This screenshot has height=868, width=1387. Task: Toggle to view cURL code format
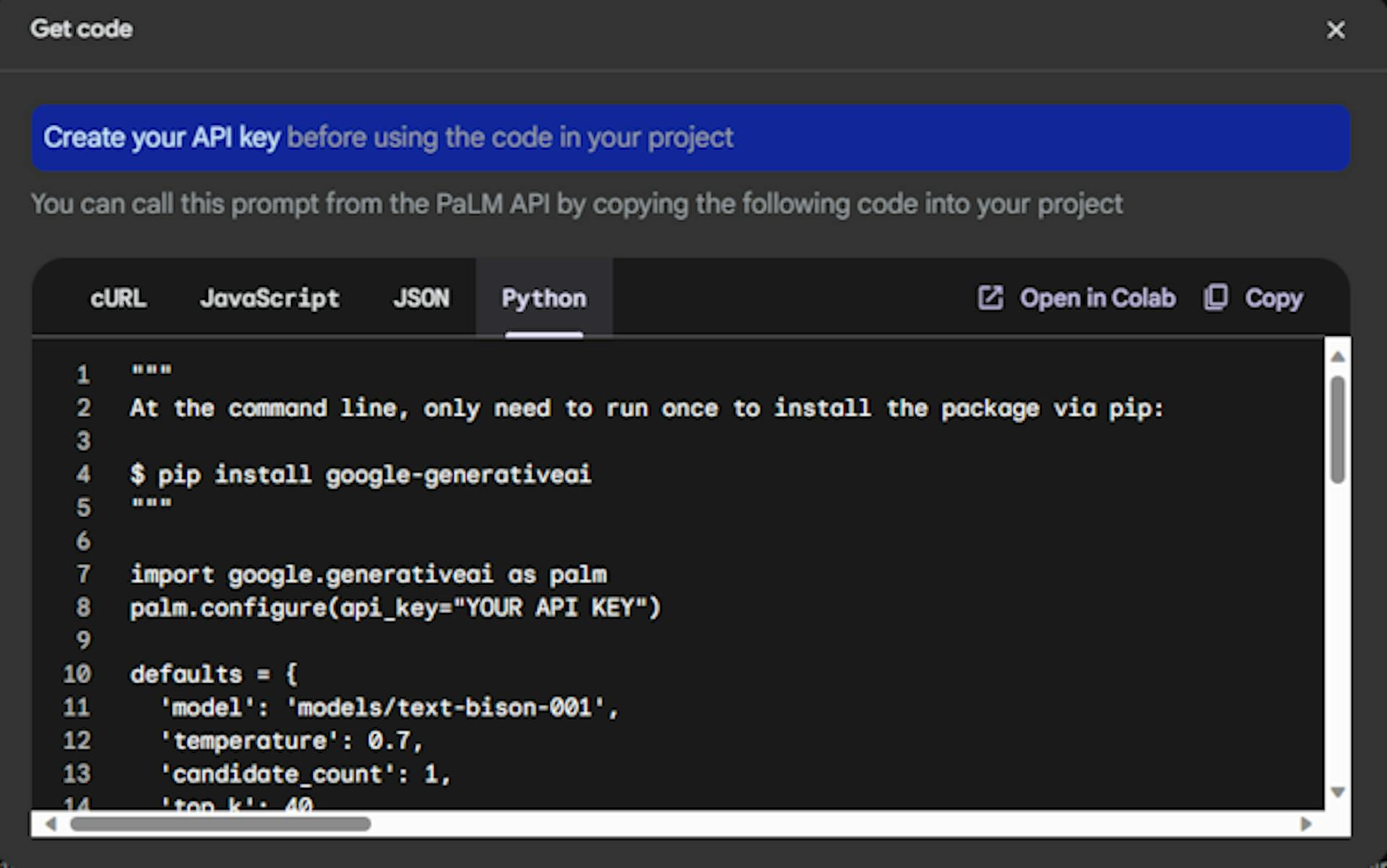(117, 297)
